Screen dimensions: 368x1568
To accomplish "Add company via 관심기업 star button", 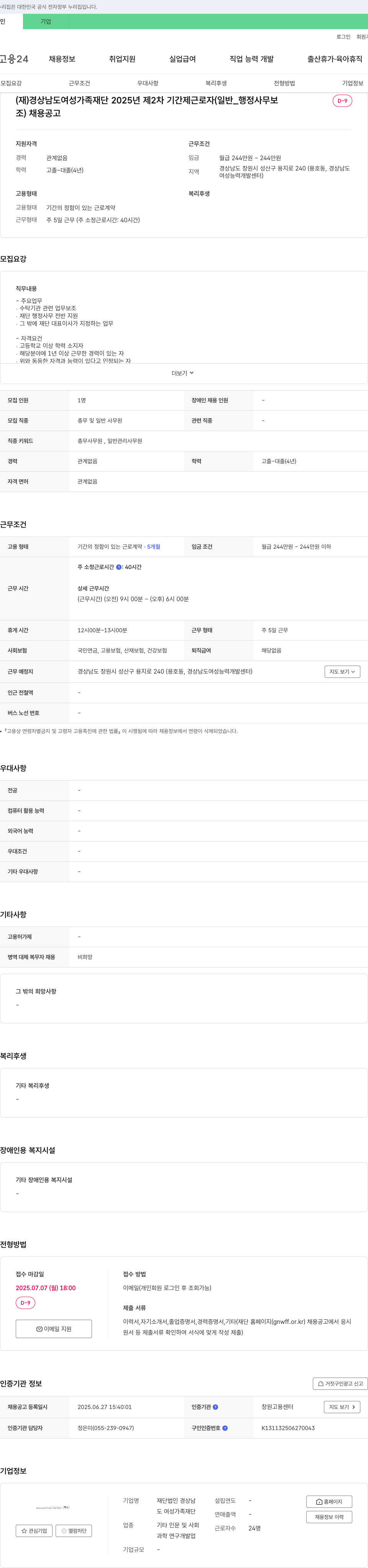I will 34,1530.
